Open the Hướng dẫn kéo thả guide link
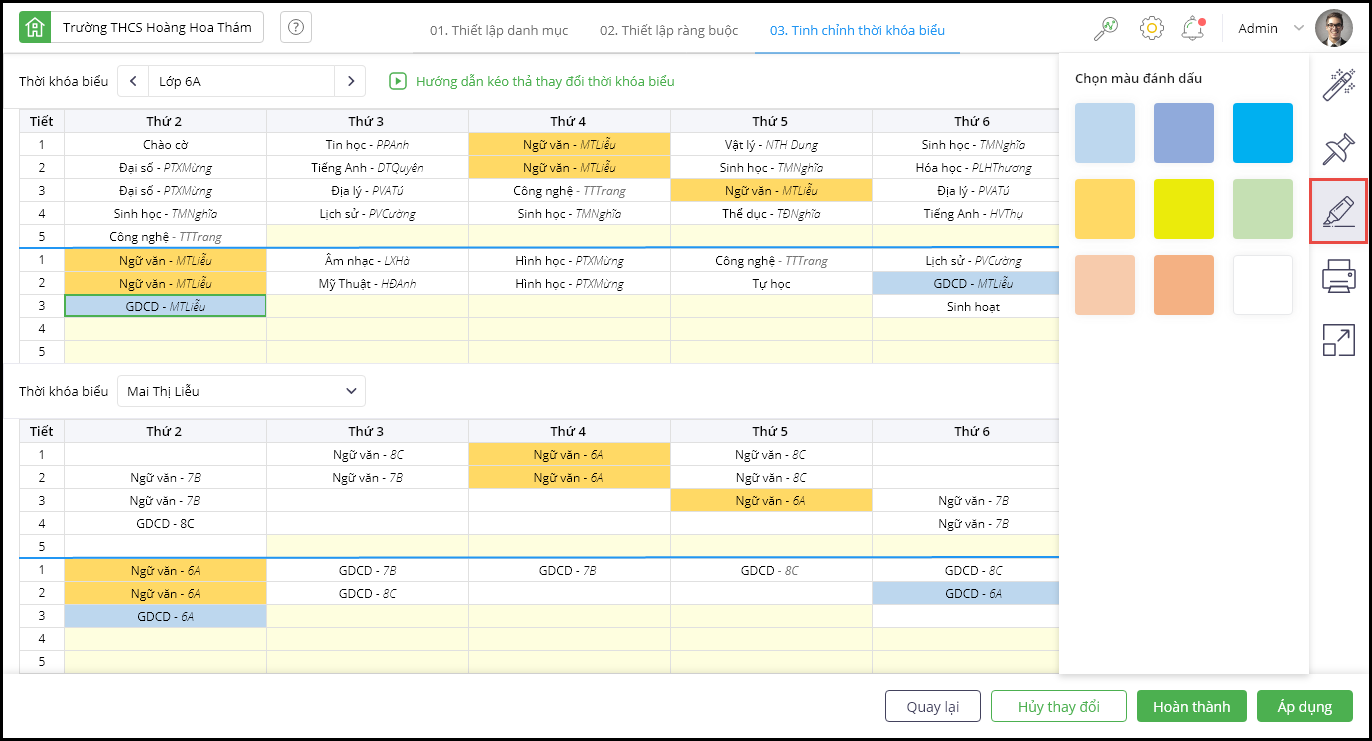 click(x=545, y=81)
